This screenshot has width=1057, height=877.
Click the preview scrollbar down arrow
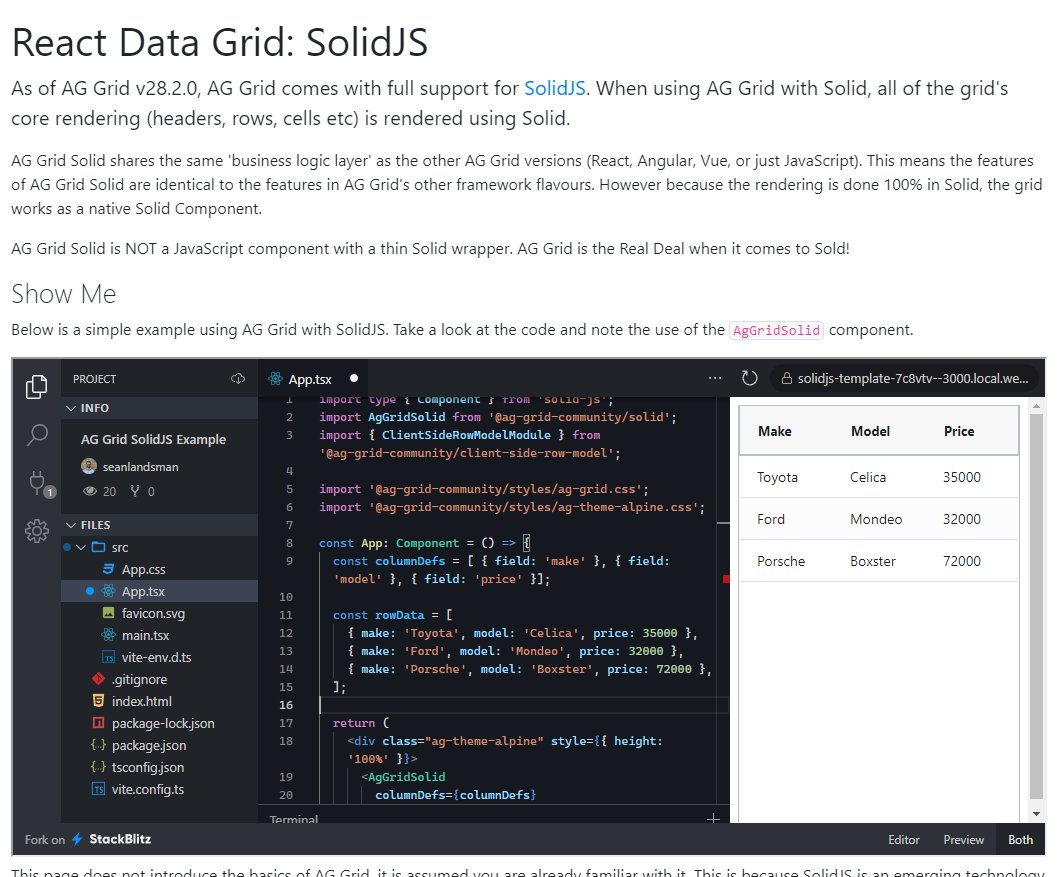tap(1036, 814)
